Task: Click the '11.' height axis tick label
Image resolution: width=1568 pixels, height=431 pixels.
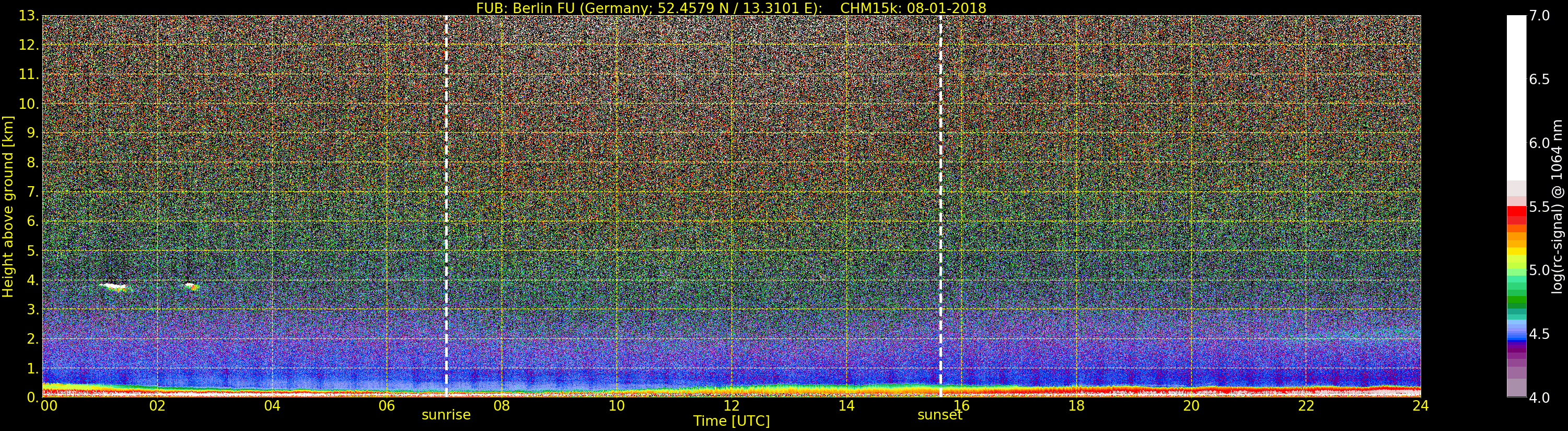Action: [x=29, y=74]
